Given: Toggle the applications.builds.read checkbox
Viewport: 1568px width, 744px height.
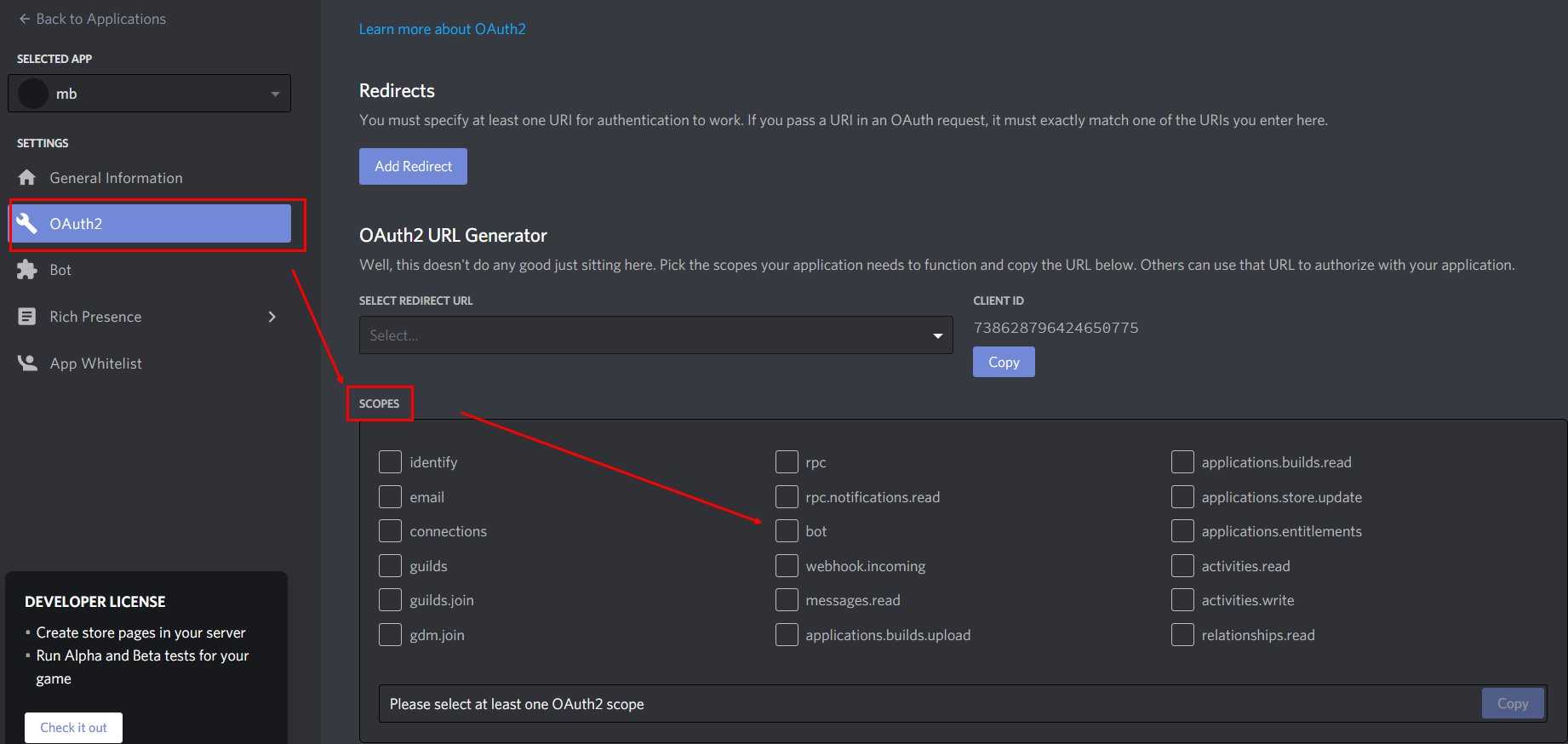Looking at the screenshot, I should coord(1182,462).
